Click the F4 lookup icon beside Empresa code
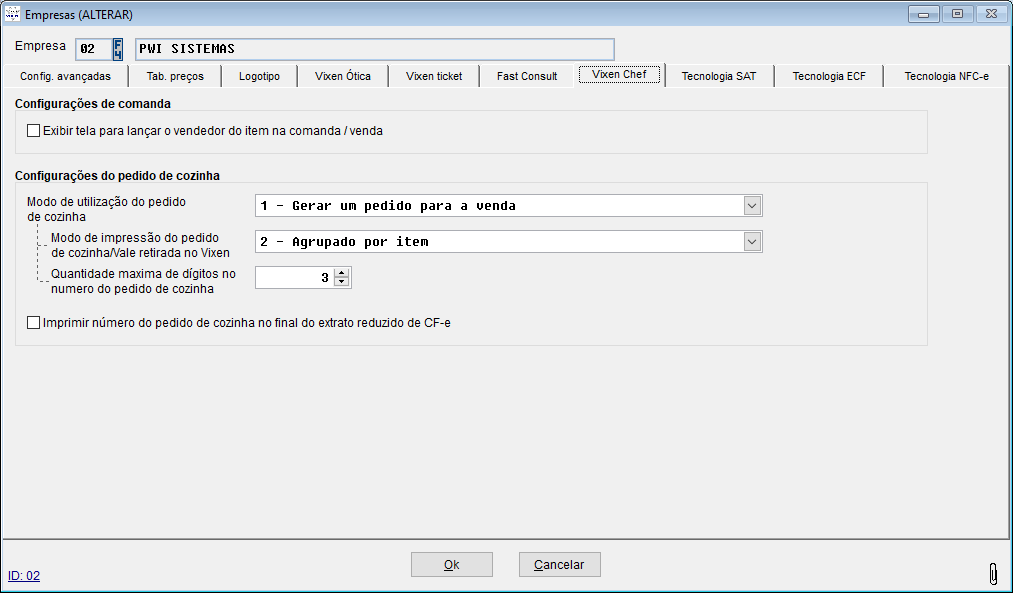The width and height of the screenshot is (1013, 593). pyautogui.click(x=118, y=49)
